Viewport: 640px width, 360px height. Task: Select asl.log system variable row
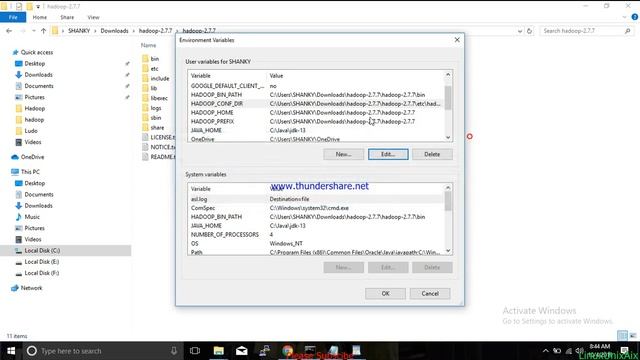pos(316,199)
